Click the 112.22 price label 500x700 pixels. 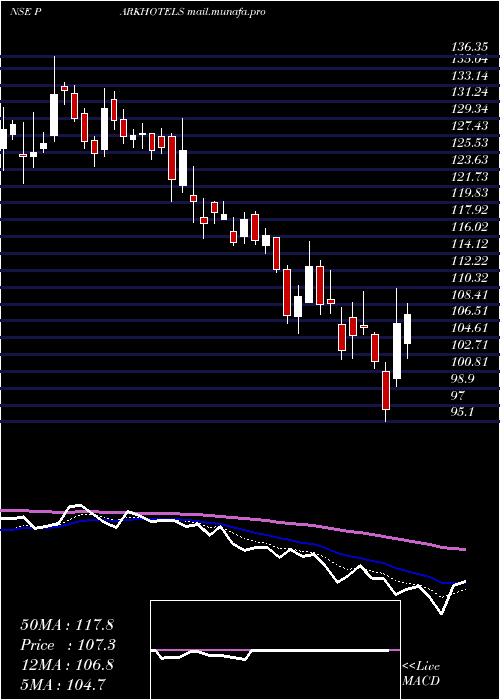point(470,261)
